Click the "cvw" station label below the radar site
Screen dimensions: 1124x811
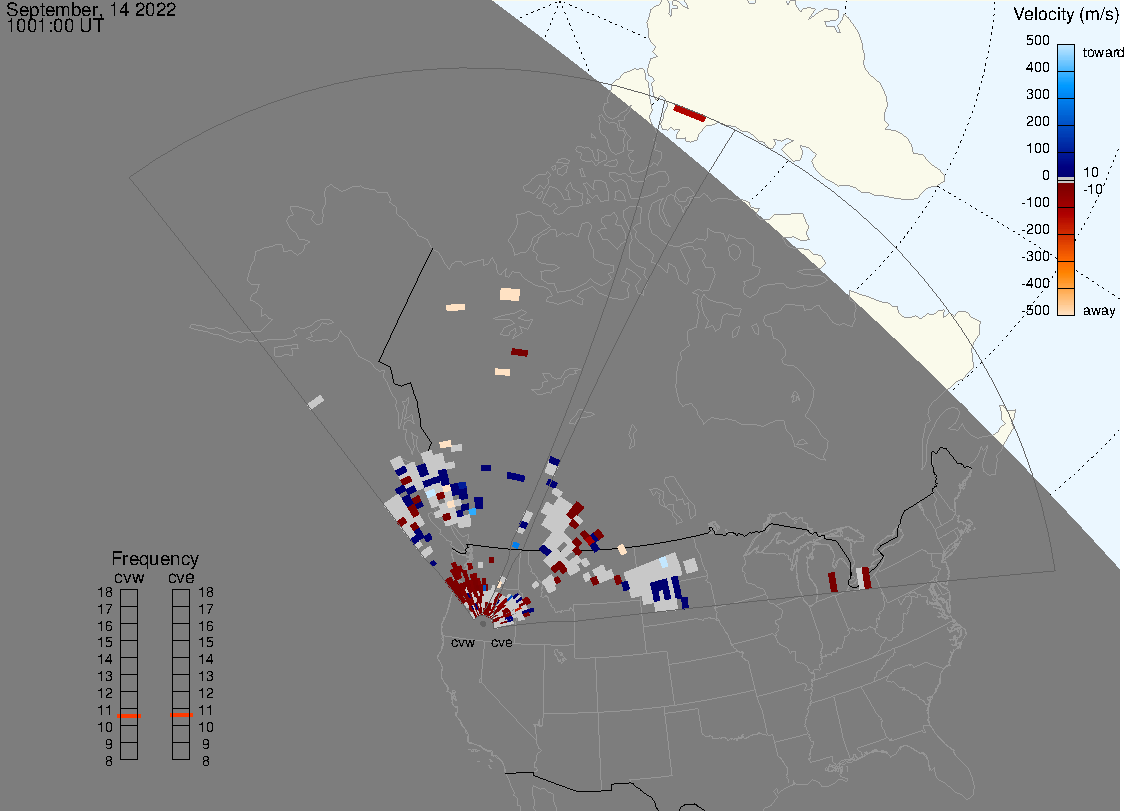463,643
